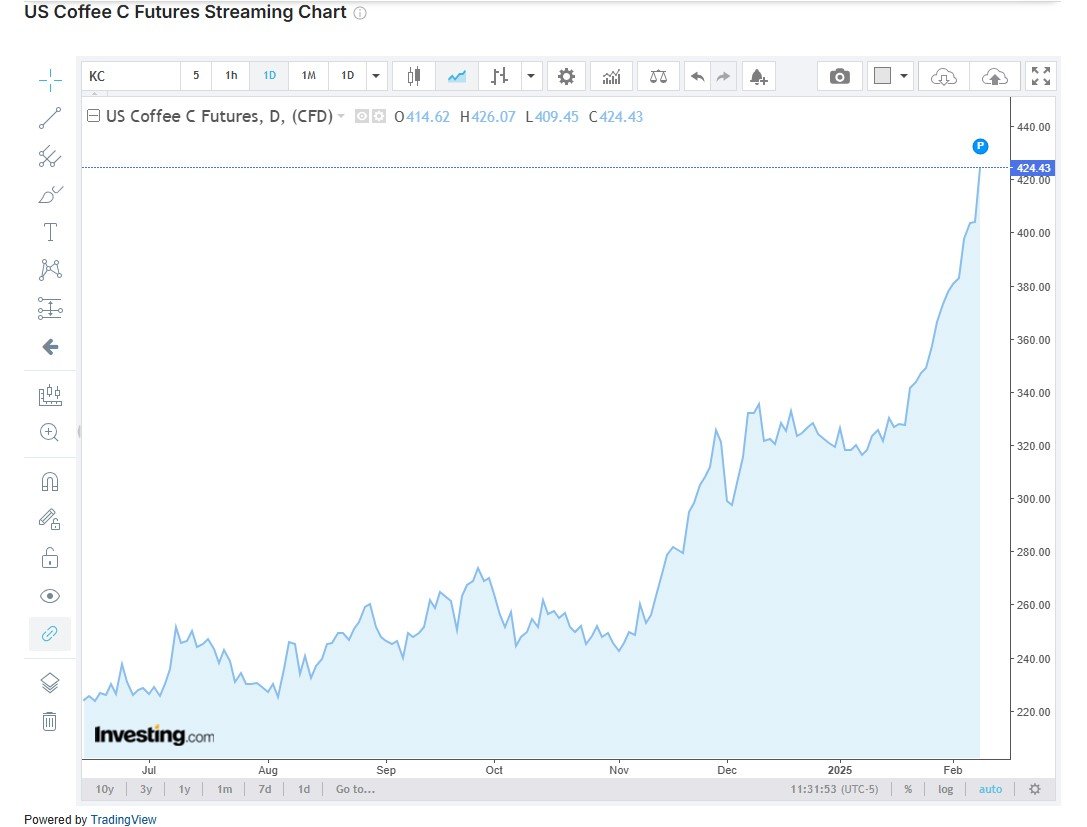Toggle log scale on price axis
This screenshot has width=1087, height=827.
945,789
